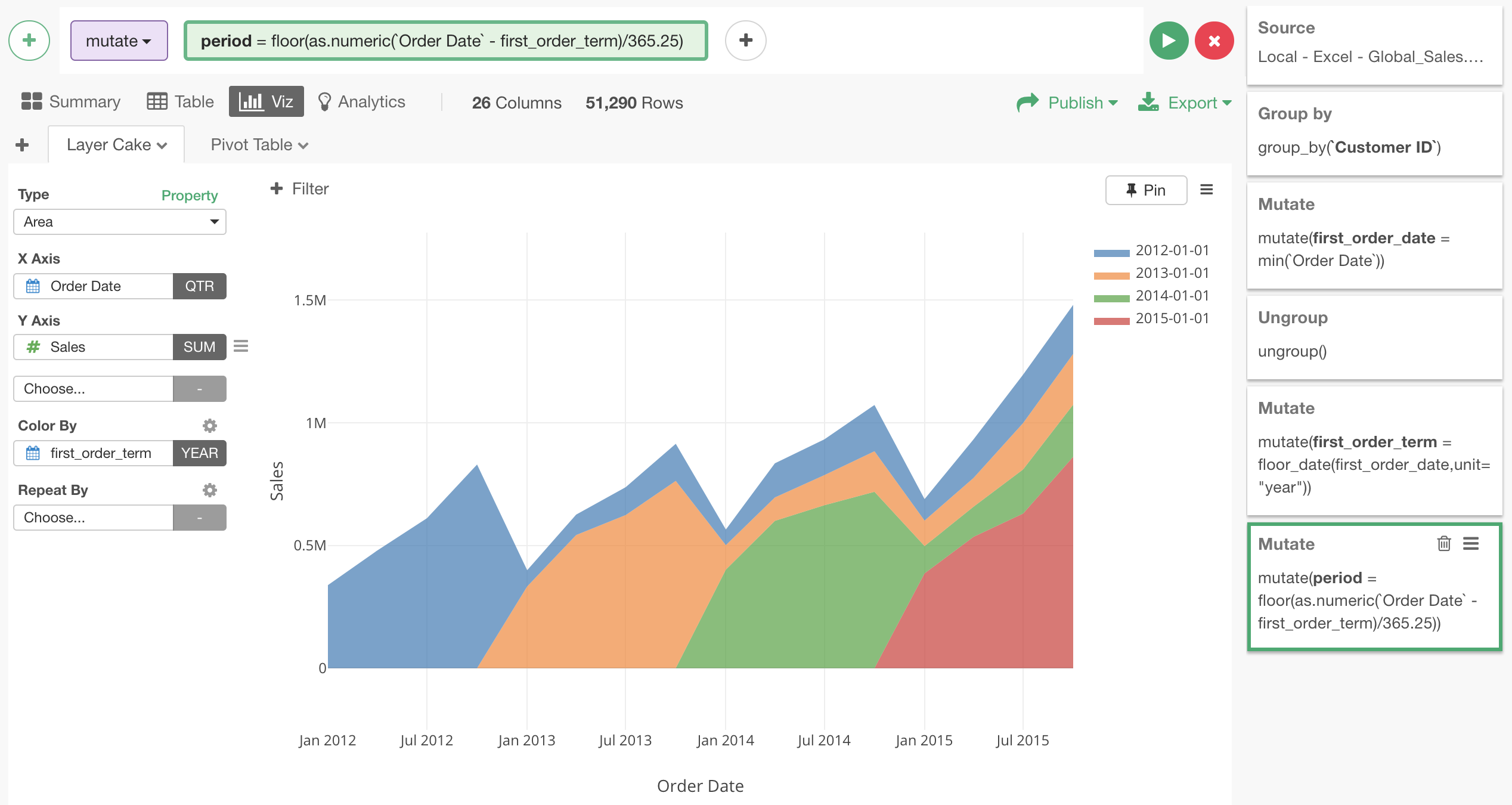Open the mutate command dropdown

coord(119,41)
